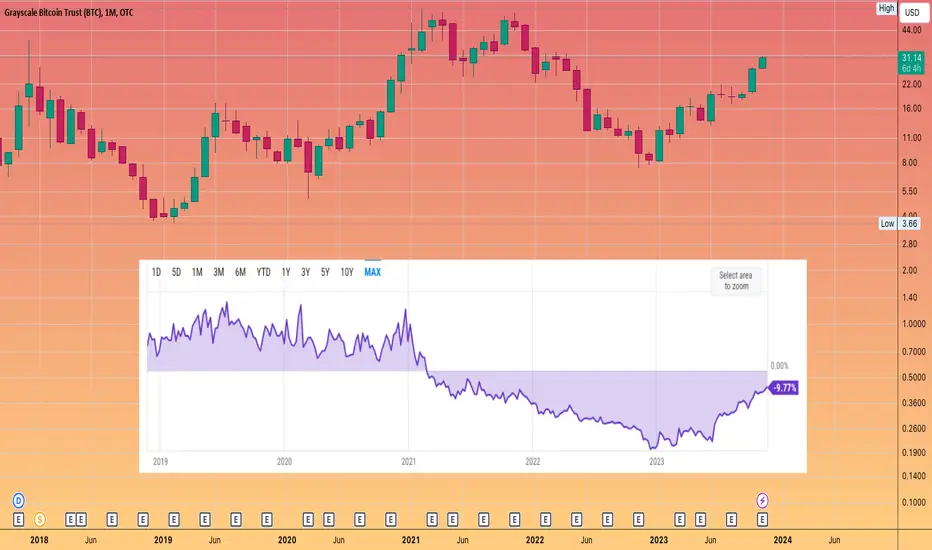The width and height of the screenshot is (932, 550).
Task: Click 22.00 on the price axis
Action: (x=911, y=84)
